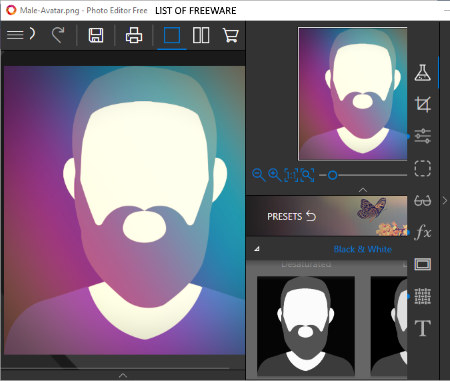450x381 pixels.
Task: Zoom out with magnifier minus
Action: click(259, 175)
